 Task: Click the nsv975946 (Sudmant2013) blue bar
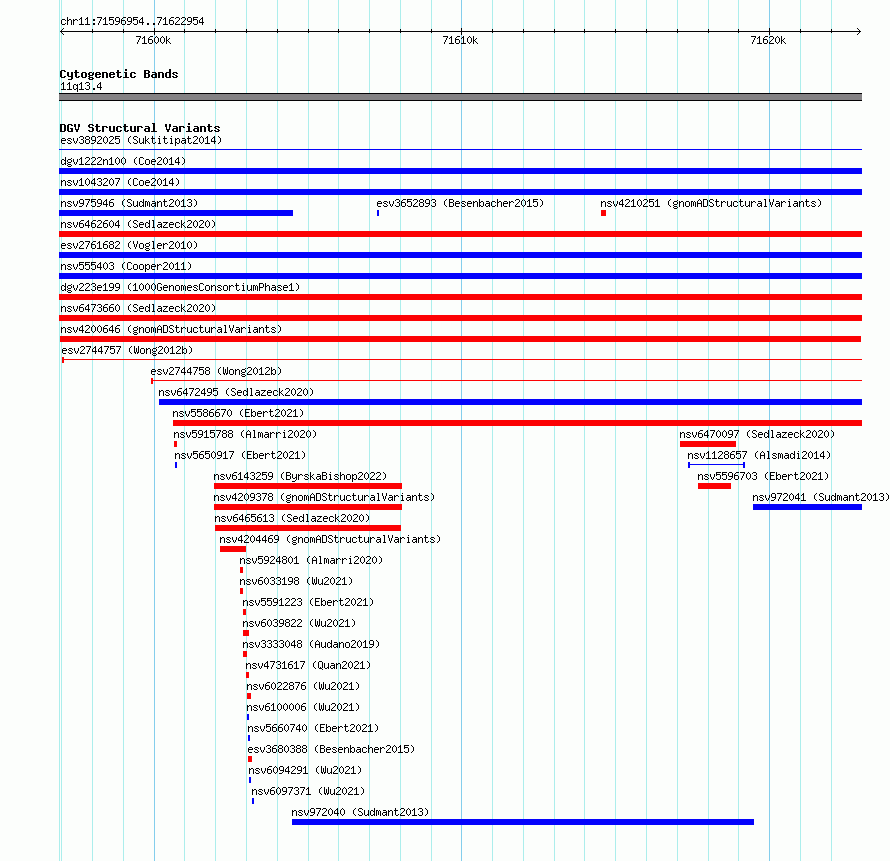click(176, 213)
